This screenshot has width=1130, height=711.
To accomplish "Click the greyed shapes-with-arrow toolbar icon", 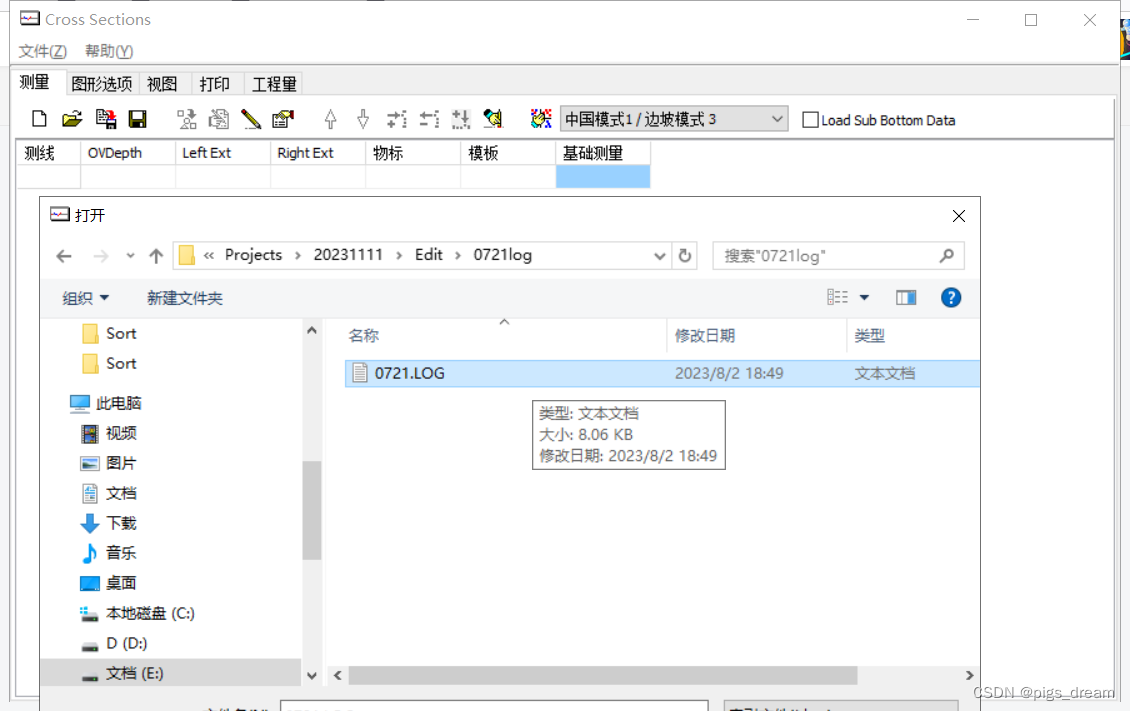I will pyautogui.click(x=187, y=119).
